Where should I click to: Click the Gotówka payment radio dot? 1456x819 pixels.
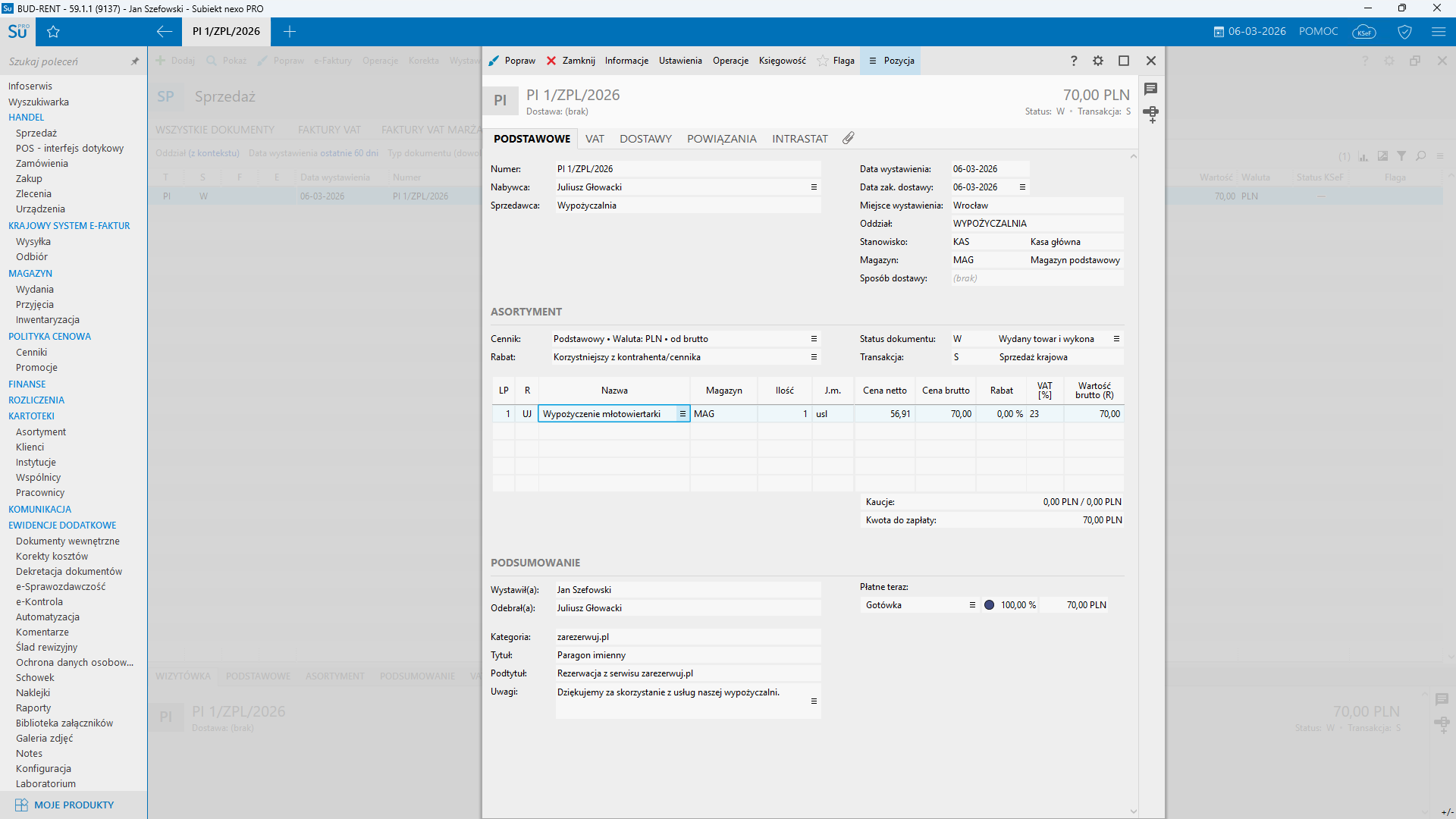coord(989,605)
